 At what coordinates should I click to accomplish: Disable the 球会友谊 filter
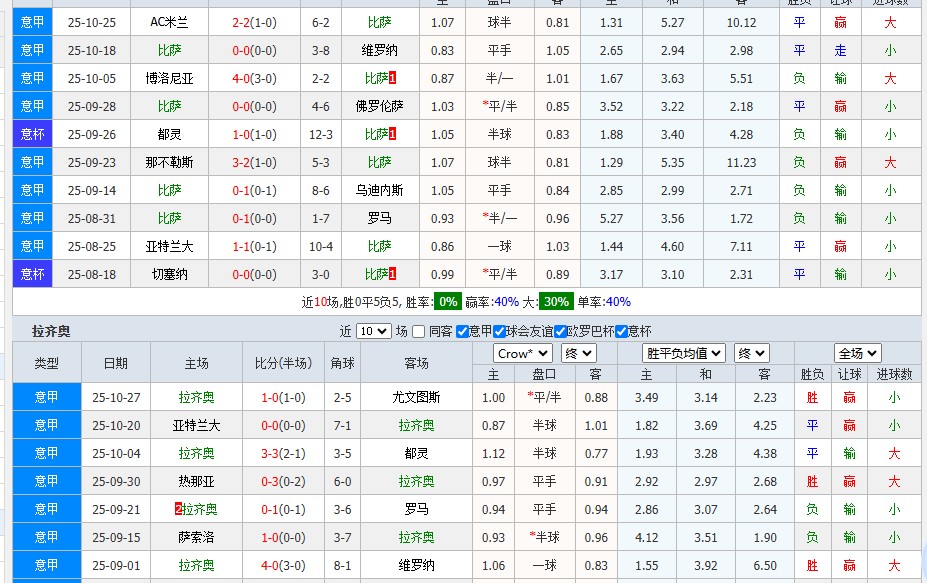[x=498, y=333]
